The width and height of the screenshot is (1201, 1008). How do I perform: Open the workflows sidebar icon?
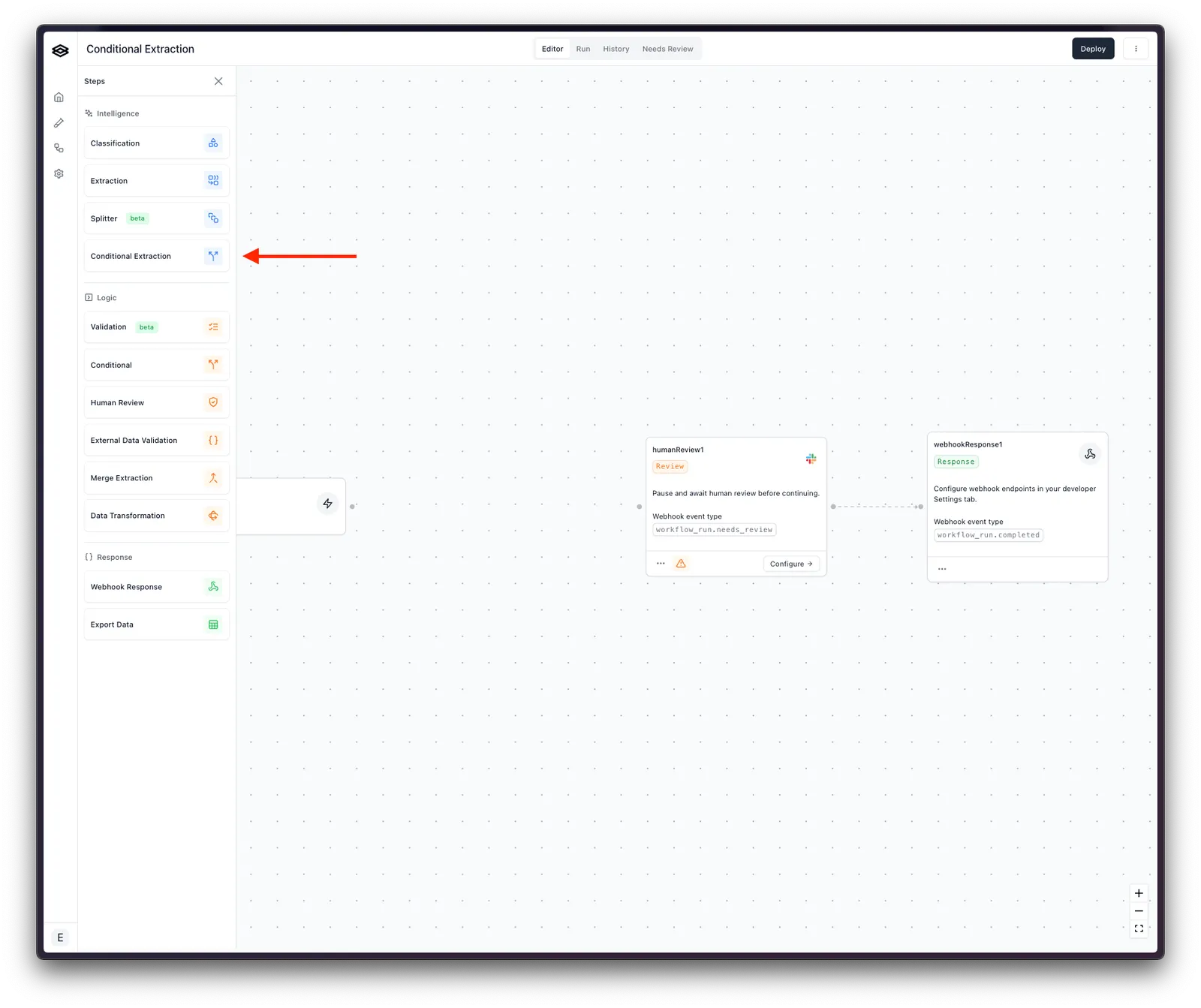[x=59, y=149]
